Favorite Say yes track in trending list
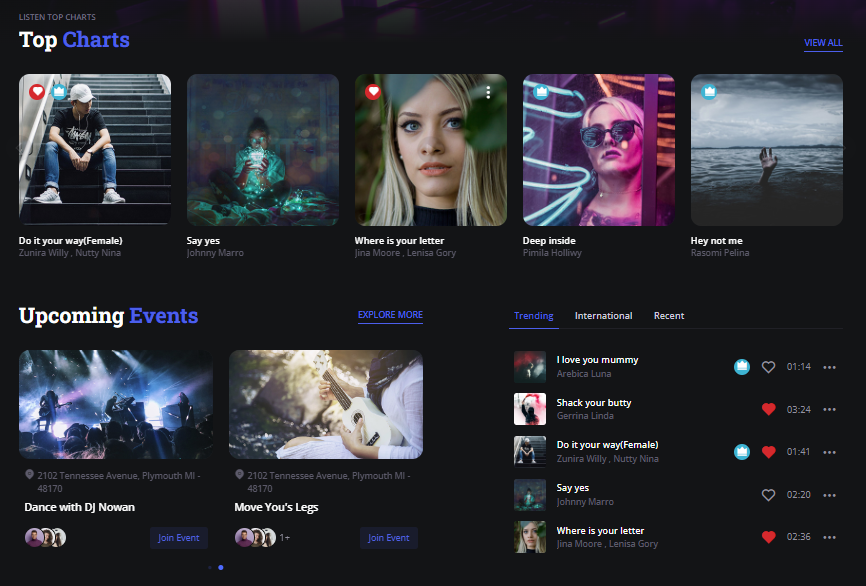The height and width of the screenshot is (586, 866). 768,495
